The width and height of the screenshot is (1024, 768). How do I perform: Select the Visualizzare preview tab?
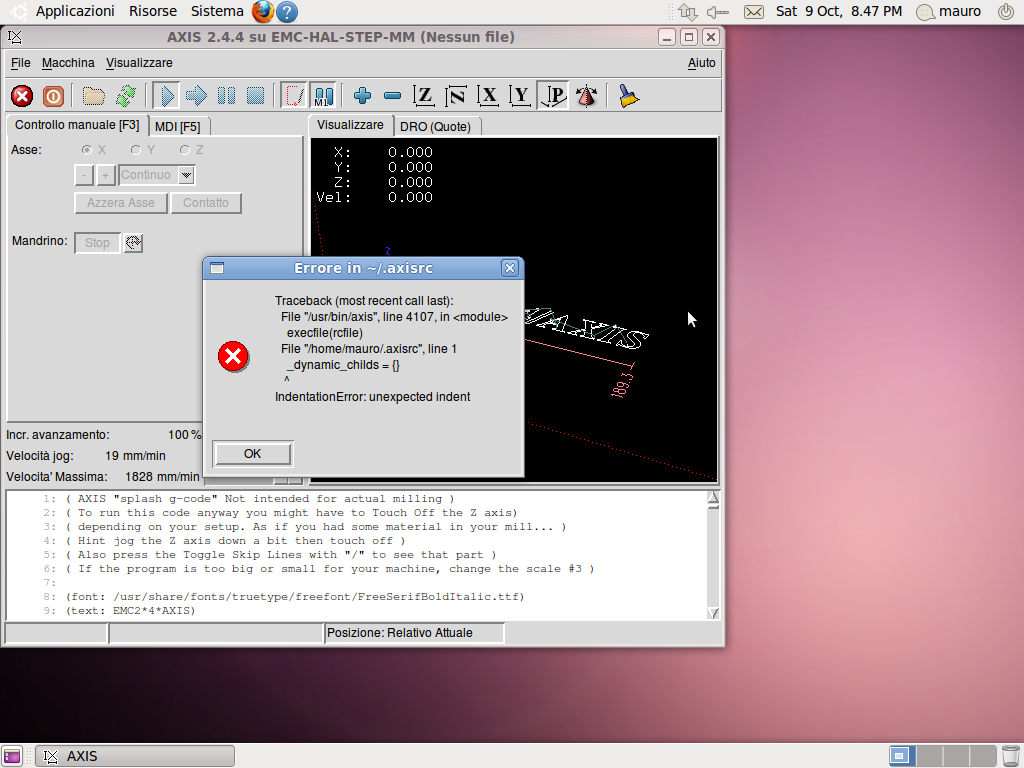(351, 125)
